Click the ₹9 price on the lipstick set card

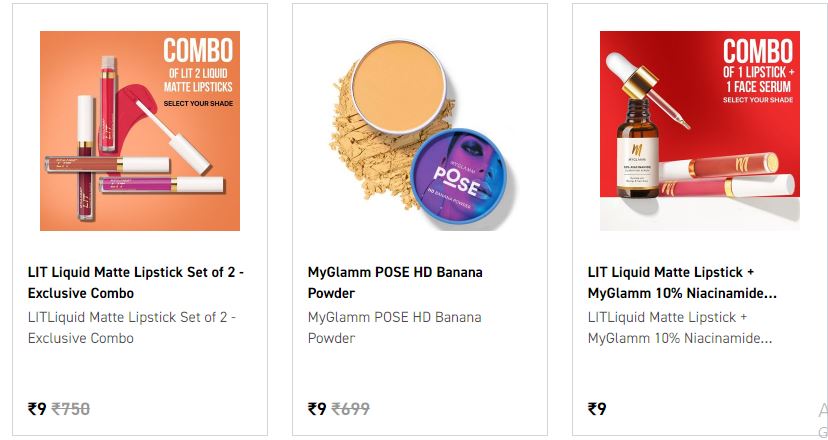[x=37, y=409]
